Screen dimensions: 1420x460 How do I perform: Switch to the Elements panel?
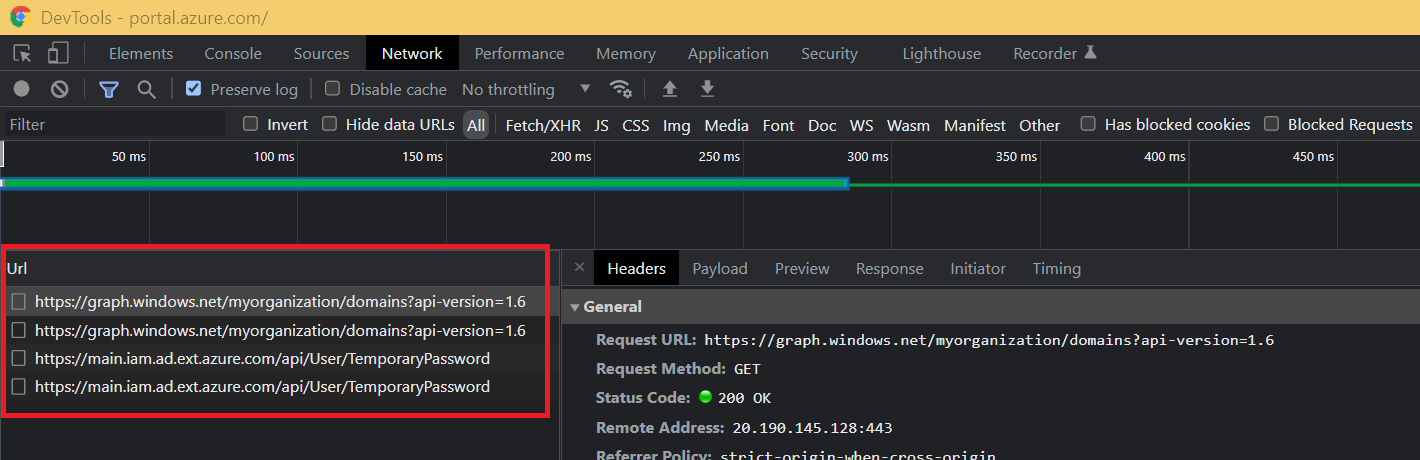[141, 54]
